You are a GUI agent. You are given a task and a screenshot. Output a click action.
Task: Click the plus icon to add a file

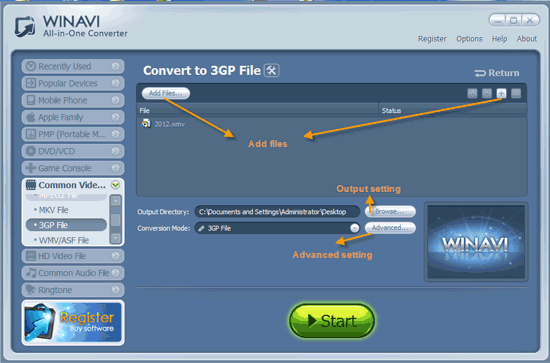(502, 94)
